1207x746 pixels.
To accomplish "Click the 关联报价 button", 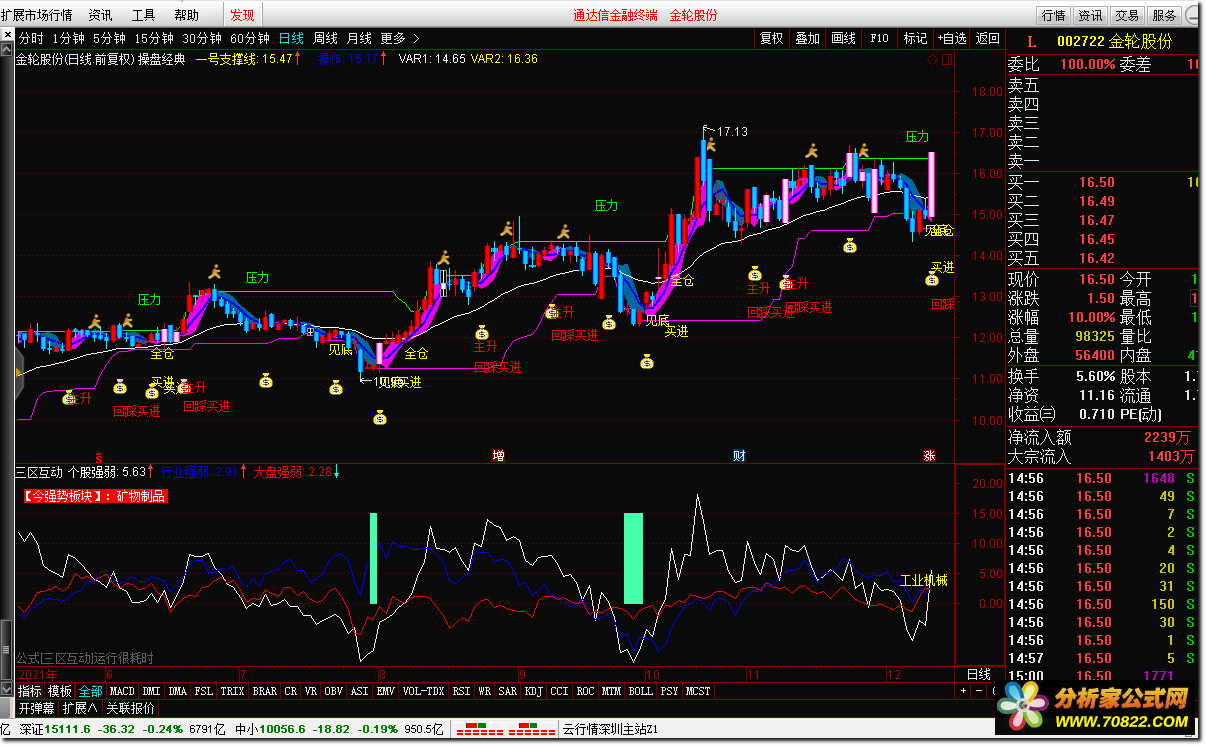I will click(x=131, y=708).
